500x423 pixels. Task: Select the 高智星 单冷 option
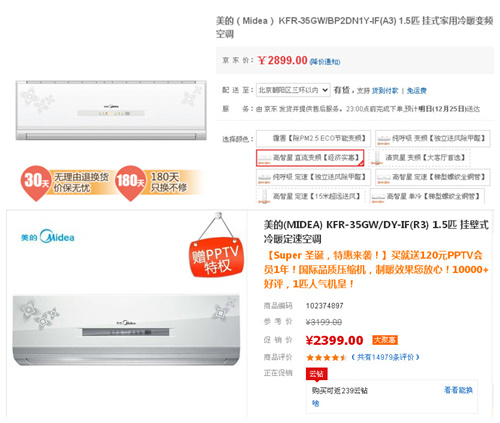427,196
